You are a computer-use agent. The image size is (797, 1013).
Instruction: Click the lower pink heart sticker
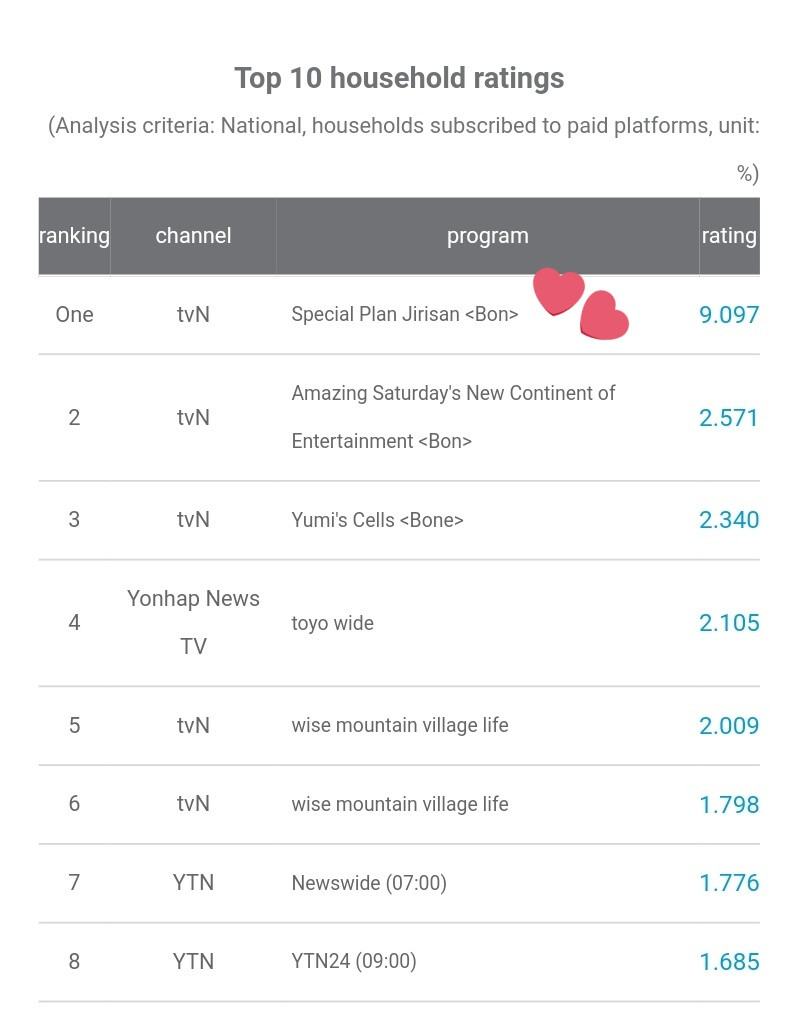click(x=604, y=315)
